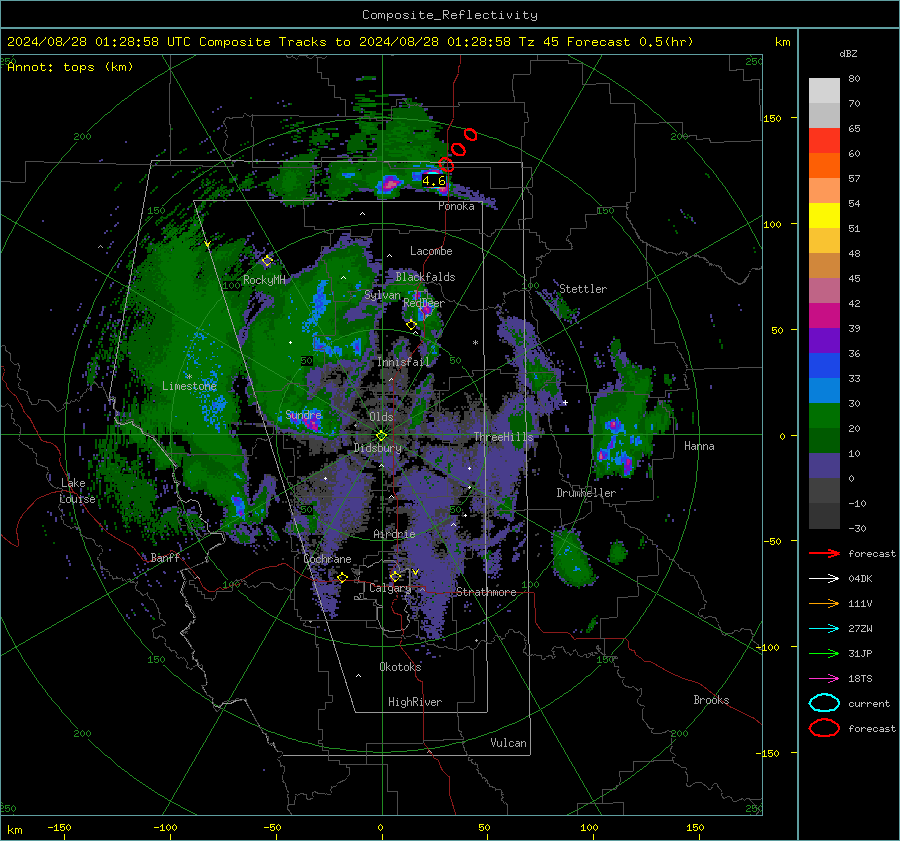Click the ThreeHills label

tap(503, 437)
